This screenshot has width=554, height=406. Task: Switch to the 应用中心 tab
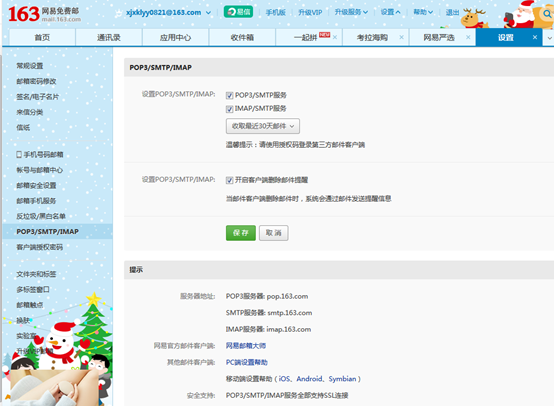(176, 37)
